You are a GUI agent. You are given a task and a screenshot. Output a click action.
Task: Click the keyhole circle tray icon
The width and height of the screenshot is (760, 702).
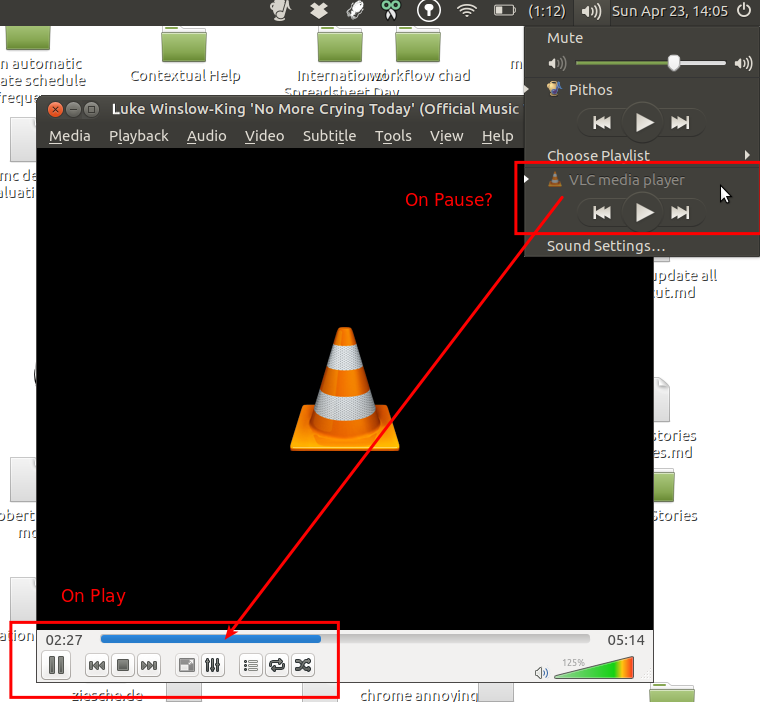(428, 11)
